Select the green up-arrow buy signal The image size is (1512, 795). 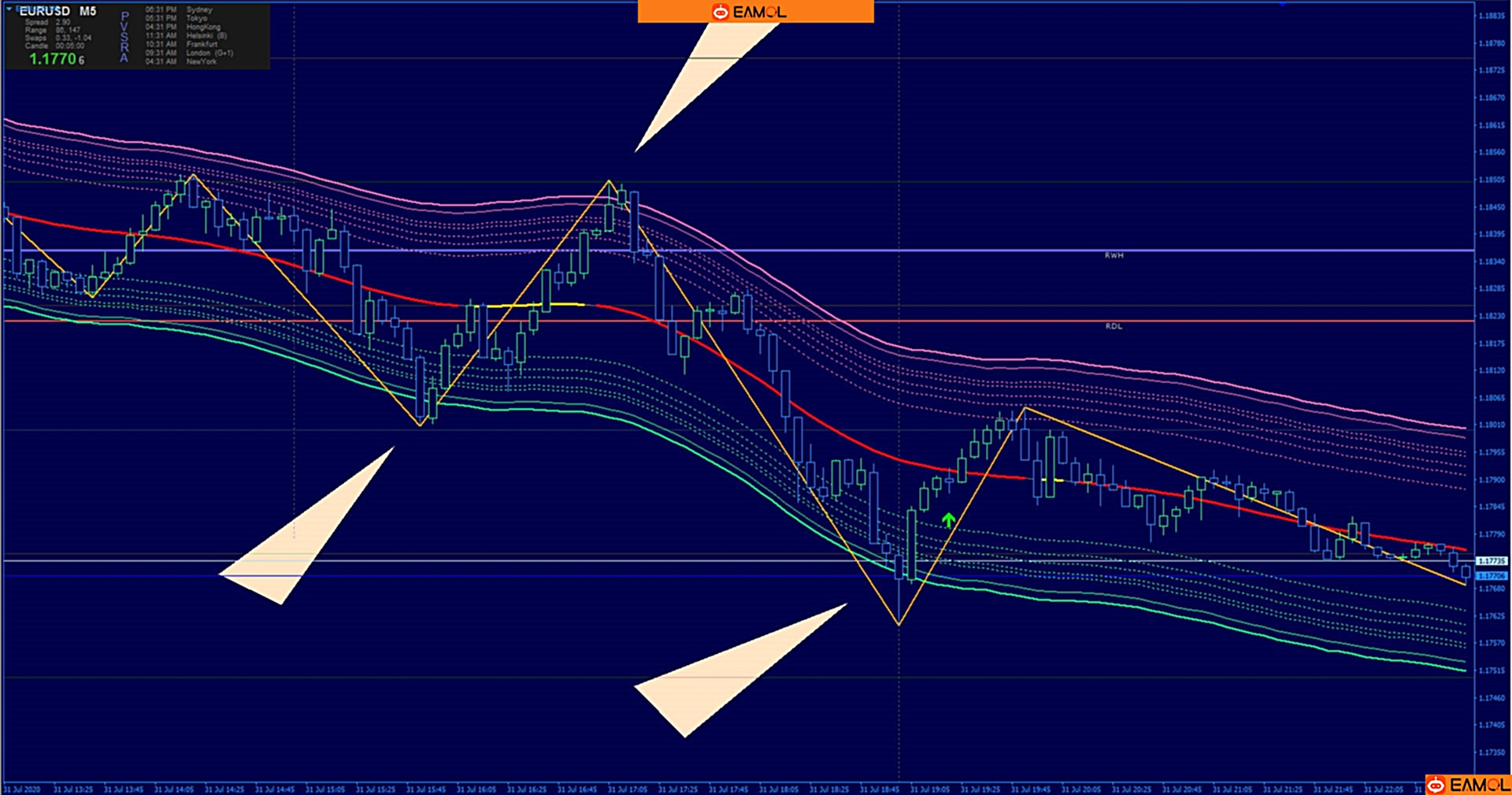tap(949, 520)
